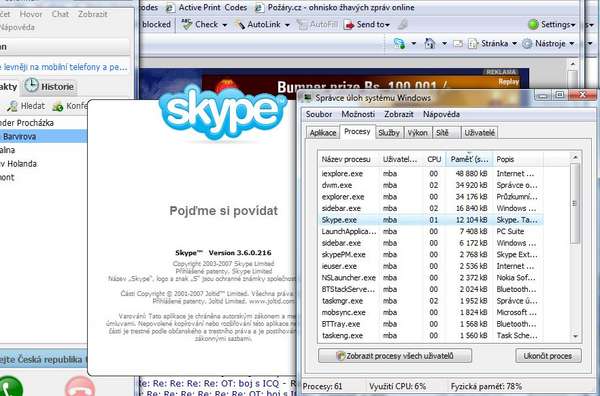600x396 pixels.
Task: Select the taskmgr.exe process row
Action: coord(430,301)
